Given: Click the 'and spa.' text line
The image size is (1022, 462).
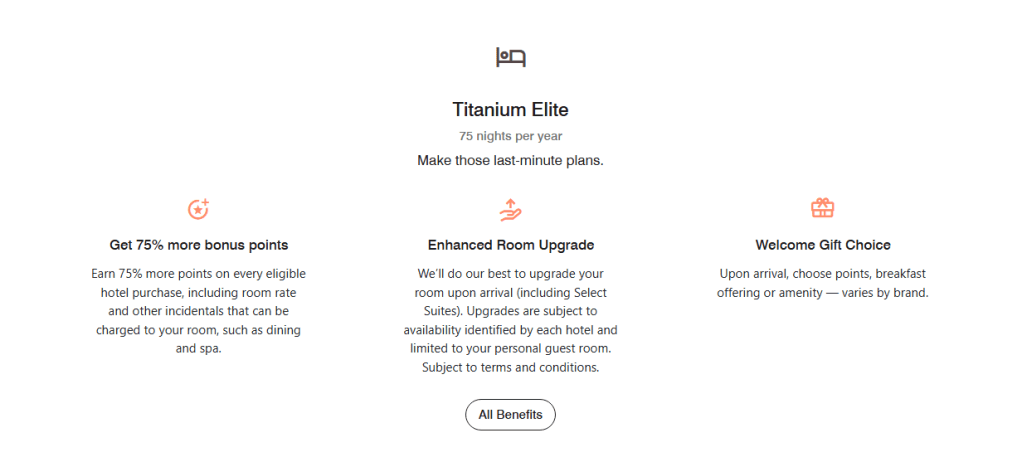Looking at the screenshot, I should (199, 349).
